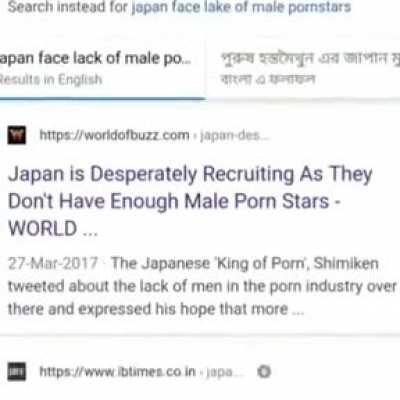Image resolution: width=400 pixels, height=400 pixels.
Task: Tap the AMP circle icon beside ibtimes URL
Action: point(264,371)
